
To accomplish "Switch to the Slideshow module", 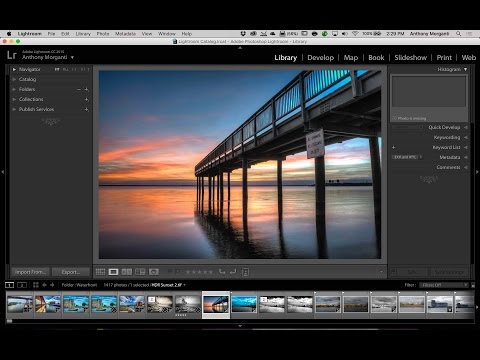I will coord(410,58).
